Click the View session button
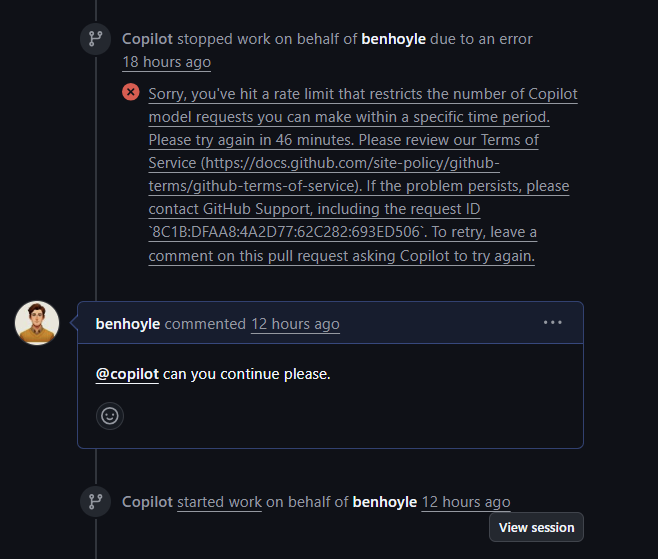 536,527
